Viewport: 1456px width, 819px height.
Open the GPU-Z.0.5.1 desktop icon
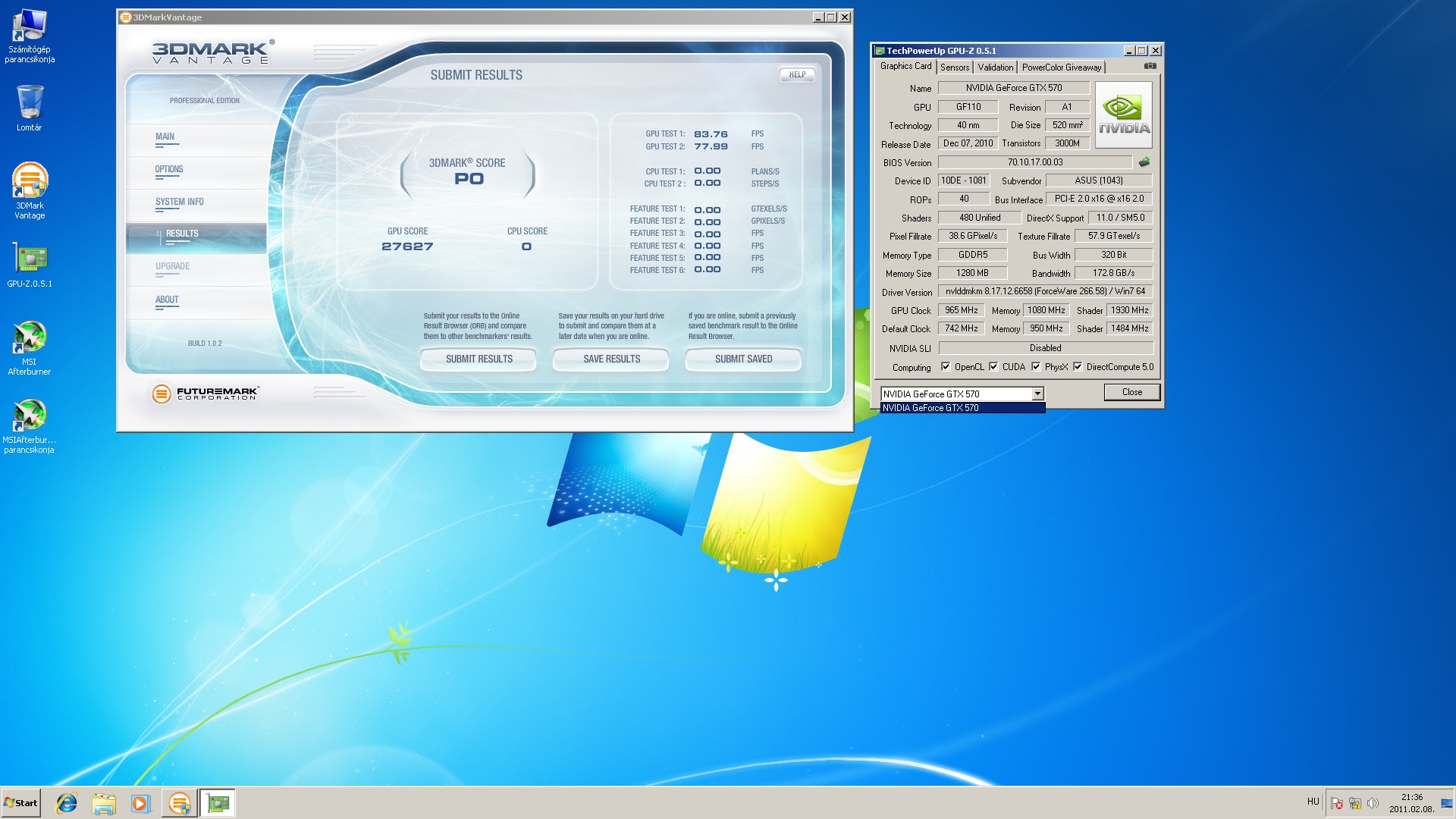(30, 265)
